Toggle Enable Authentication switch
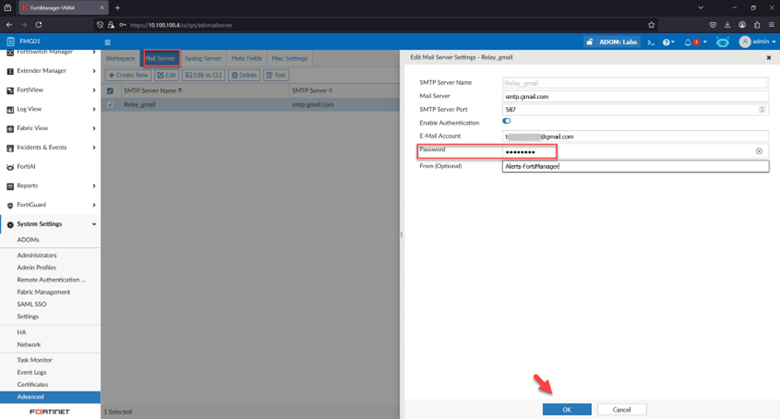The height and width of the screenshot is (419, 780). [x=506, y=121]
